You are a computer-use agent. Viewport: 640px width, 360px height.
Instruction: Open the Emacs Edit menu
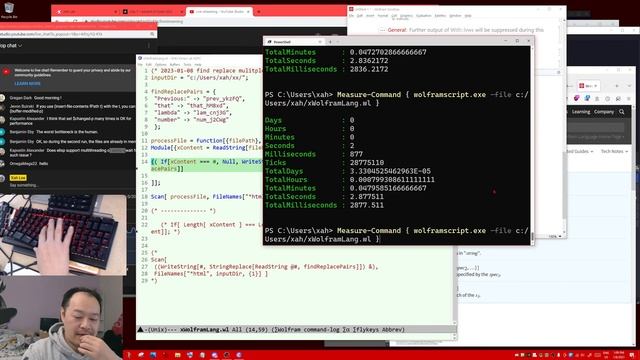point(149,64)
